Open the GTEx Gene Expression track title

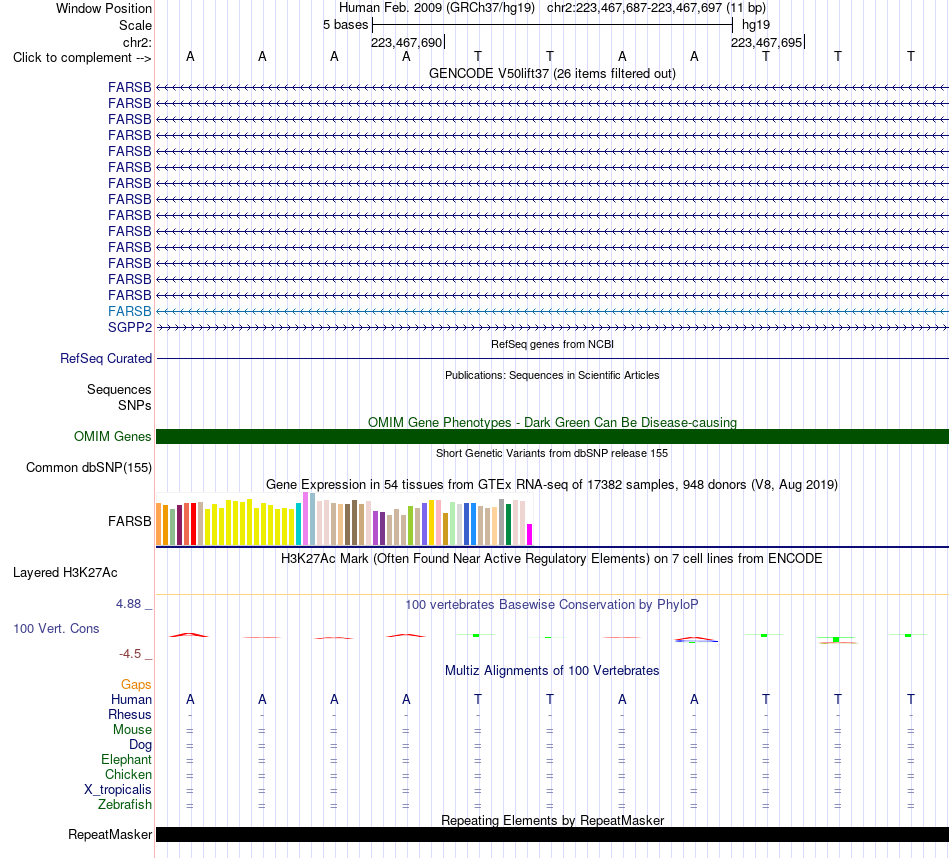(x=552, y=485)
